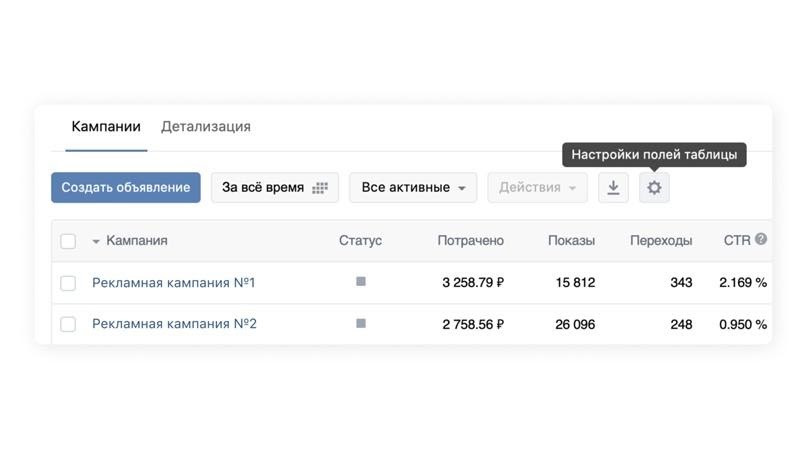Click the Переходы column header
Image resolution: width=807 pixels, height=449 pixels.
click(x=661, y=241)
